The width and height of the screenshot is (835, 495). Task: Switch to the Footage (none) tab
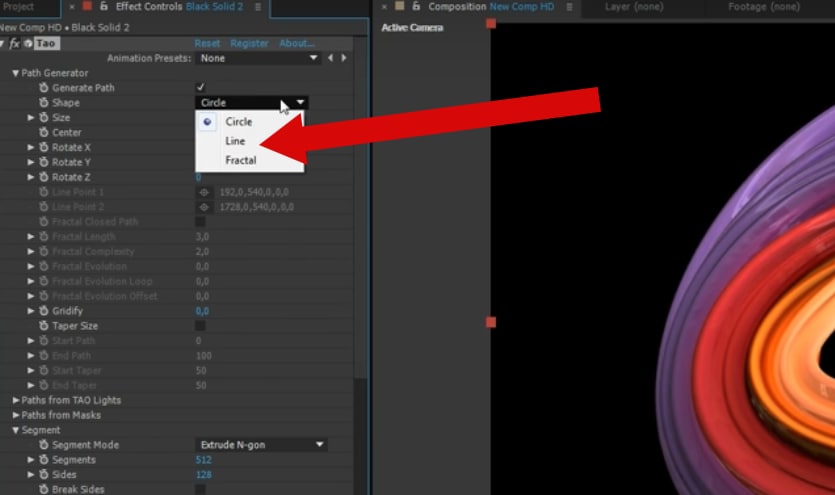coord(764,7)
